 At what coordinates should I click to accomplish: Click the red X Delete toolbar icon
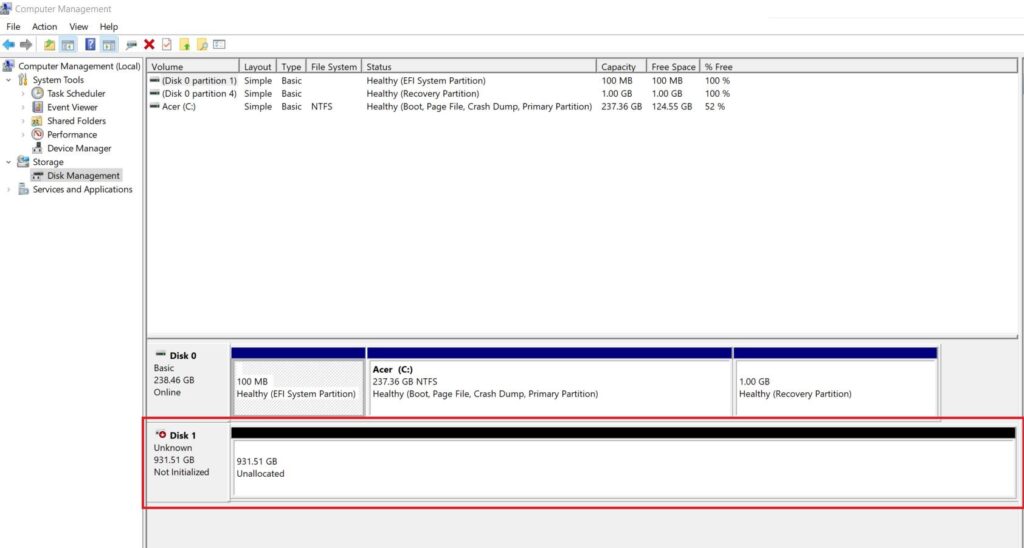tap(149, 44)
